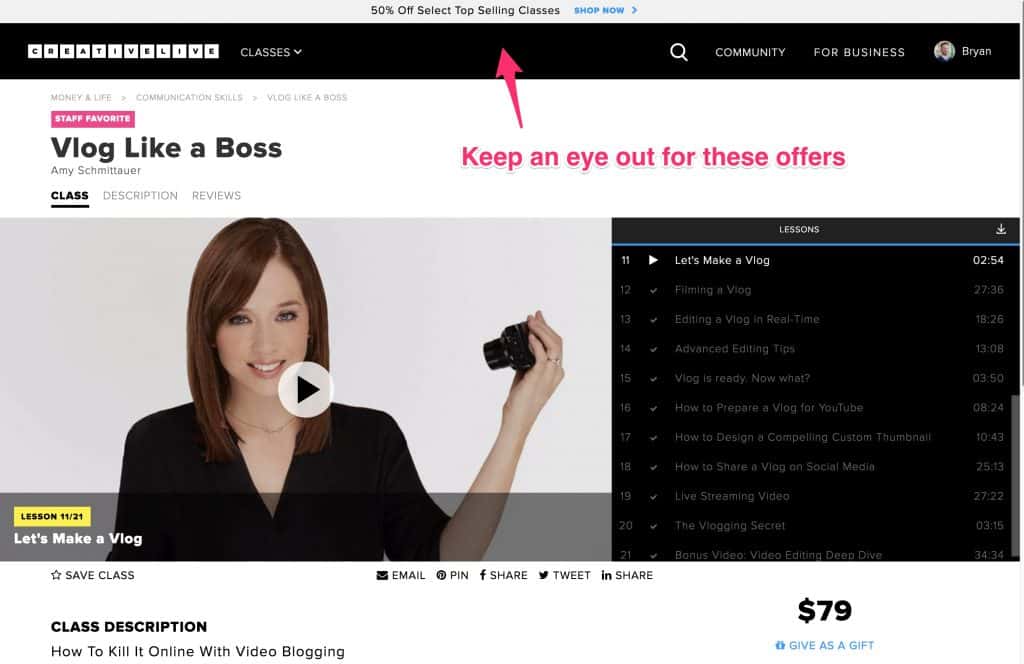Switch to the Reviews tab
1024x664 pixels.
pyautogui.click(x=216, y=196)
